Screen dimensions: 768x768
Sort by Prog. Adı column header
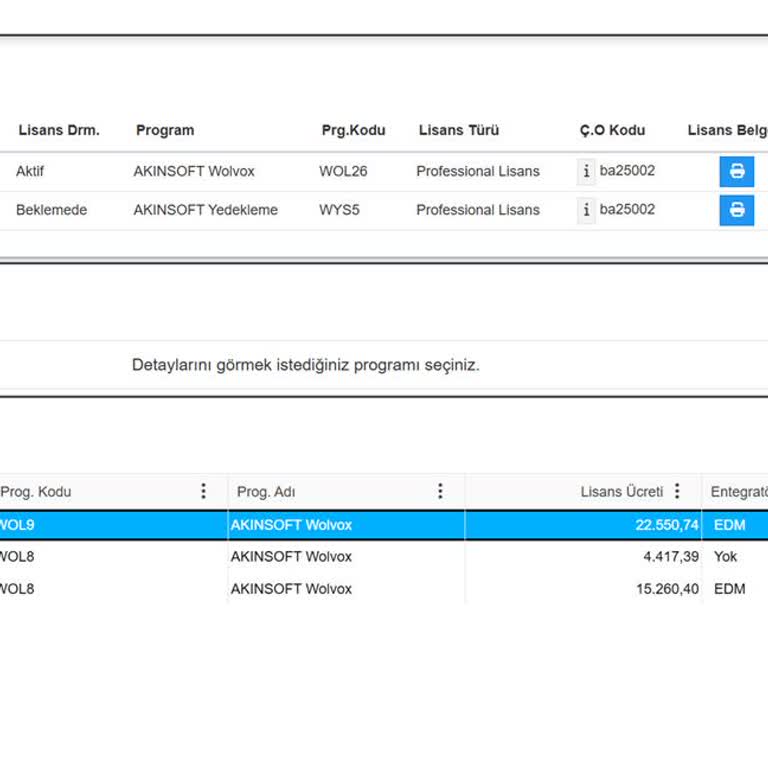(x=266, y=491)
